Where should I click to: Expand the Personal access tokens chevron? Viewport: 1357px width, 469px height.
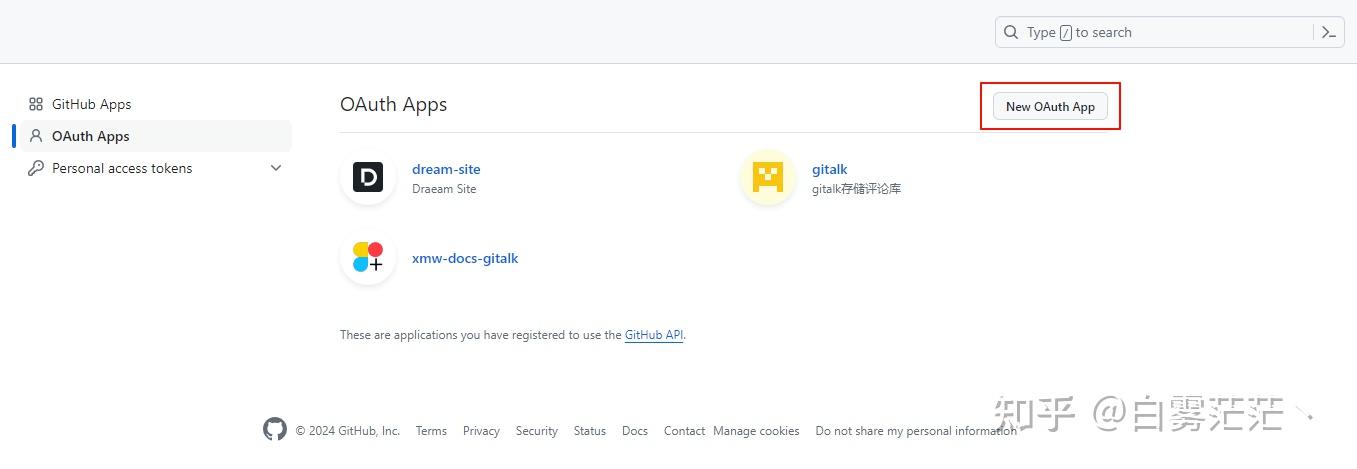tap(276, 168)
